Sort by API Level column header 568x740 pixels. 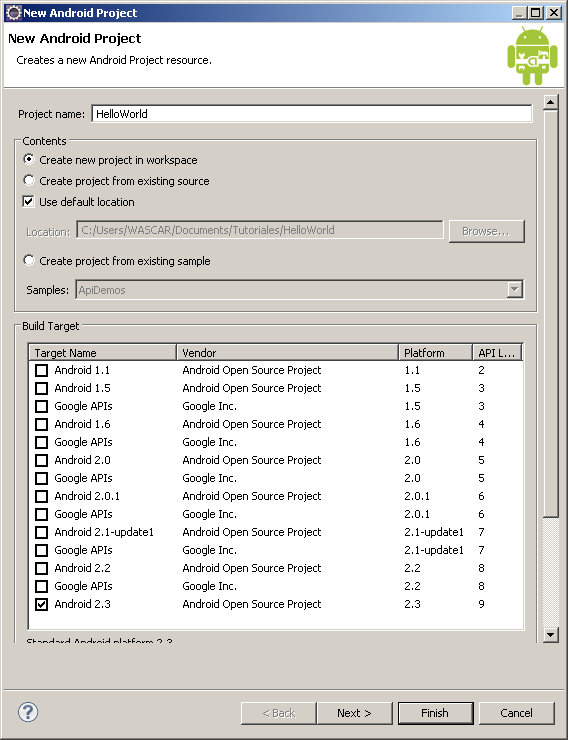[x=497, y=353]
